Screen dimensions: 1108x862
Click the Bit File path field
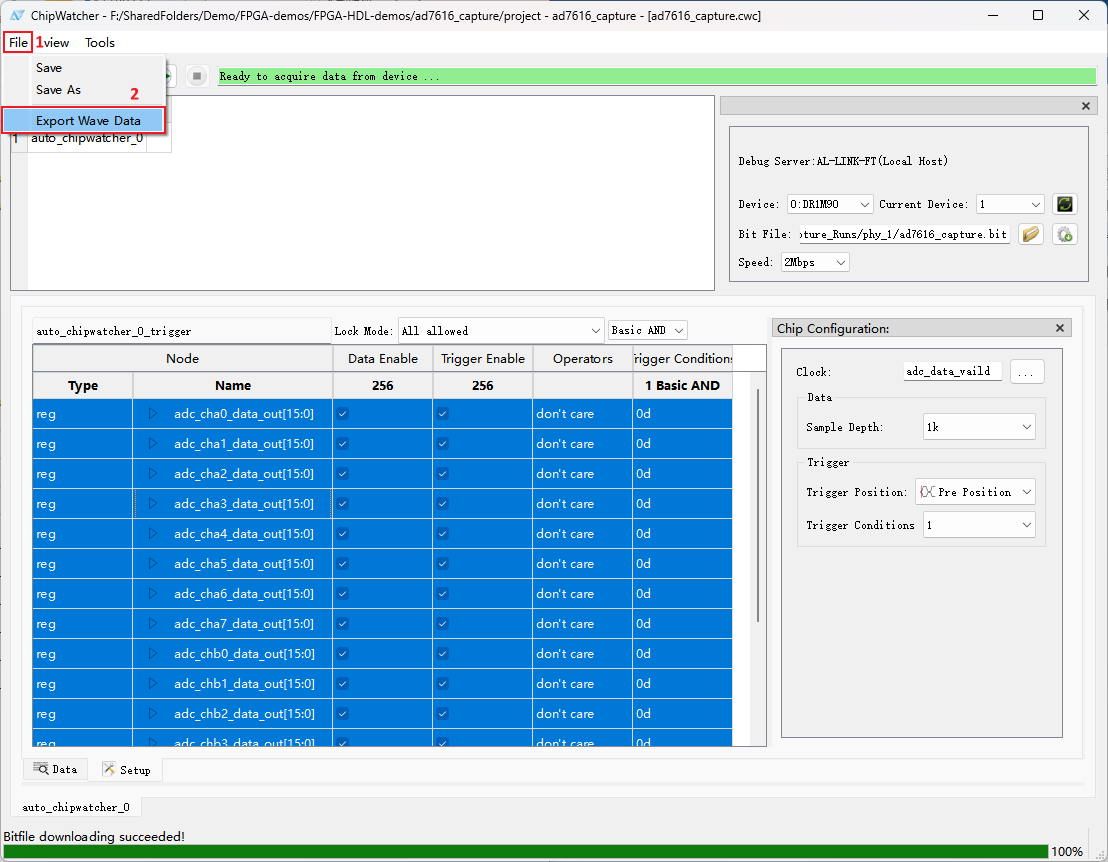click(904, 234)
